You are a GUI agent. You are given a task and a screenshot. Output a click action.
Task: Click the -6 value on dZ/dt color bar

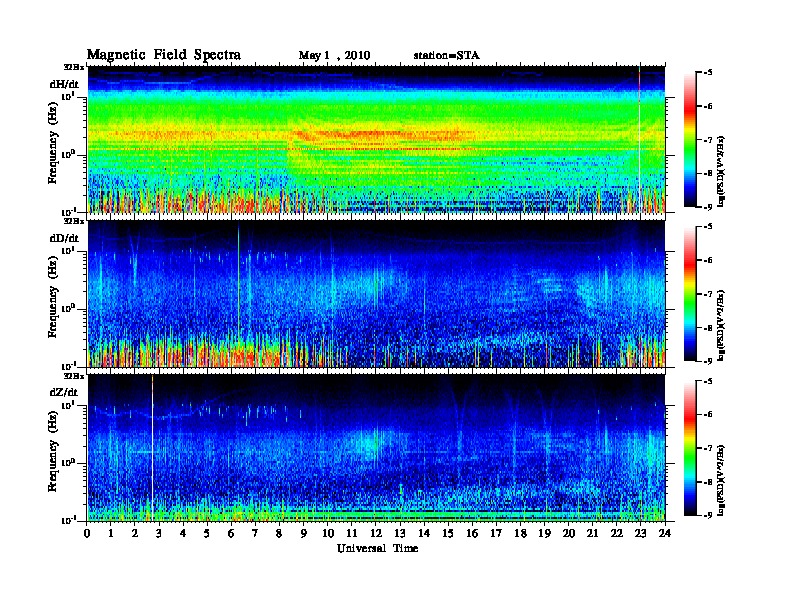coord(708,414)
